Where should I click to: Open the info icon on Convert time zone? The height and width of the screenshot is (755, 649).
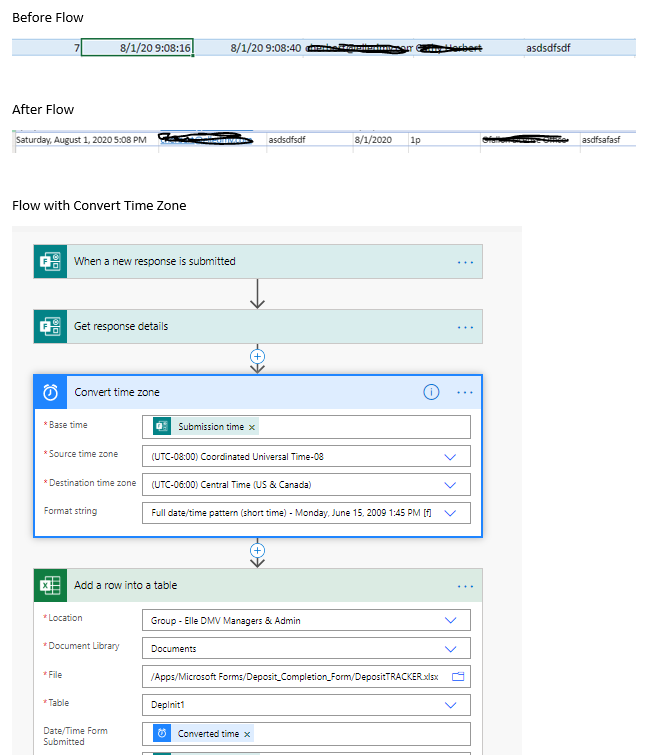pyautogui.click(x=431, y=392)
